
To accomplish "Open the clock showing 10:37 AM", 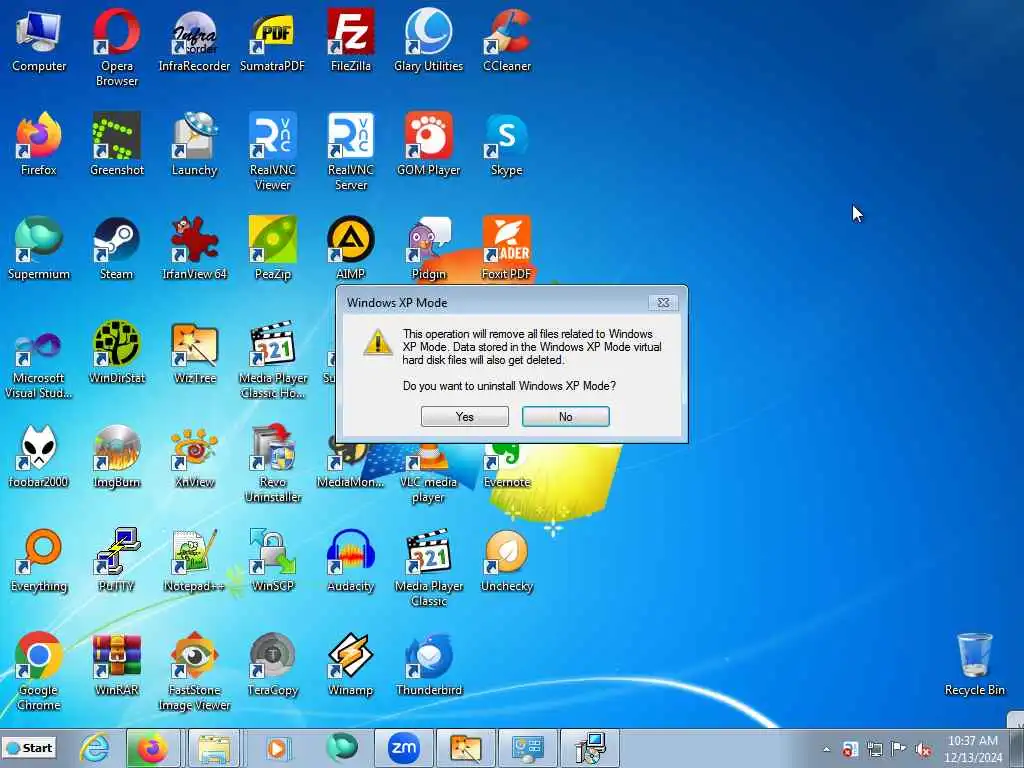I will click(x=973, y=748).
